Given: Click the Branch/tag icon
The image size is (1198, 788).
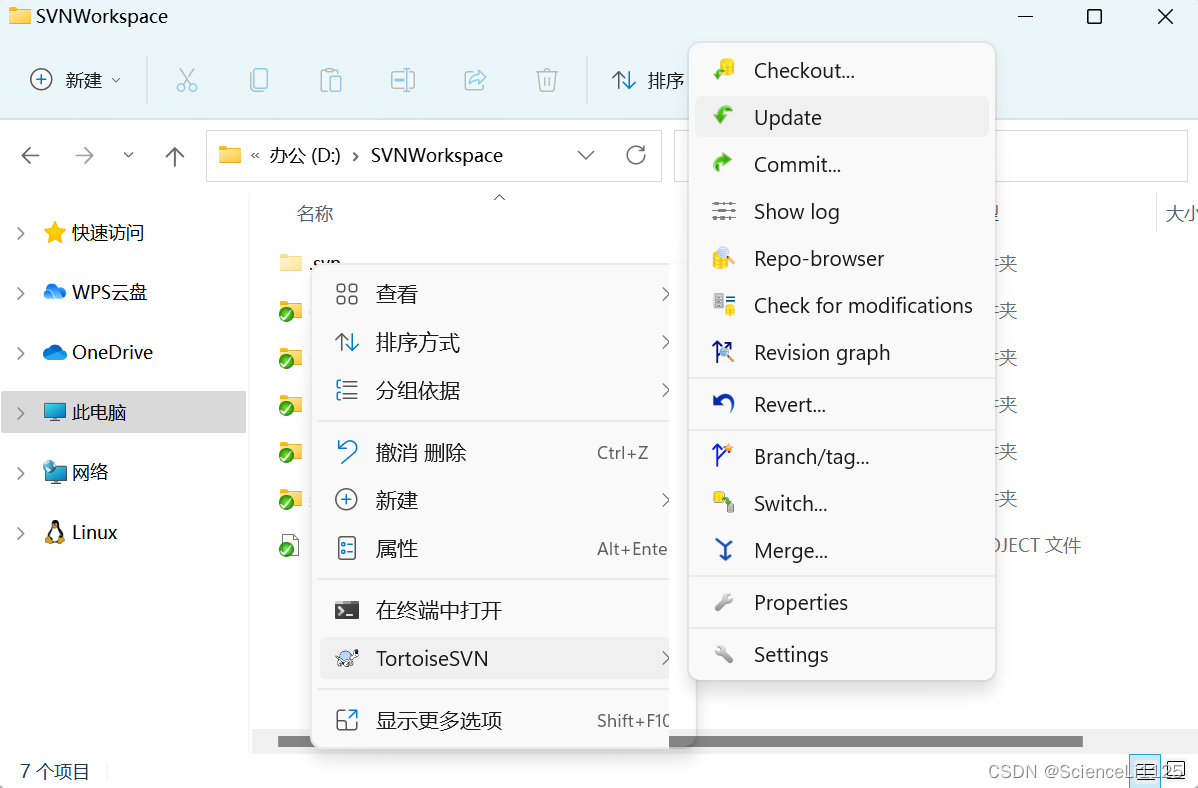Looking at the screenshot, I should pyautogui.click(x=724, y=456).
